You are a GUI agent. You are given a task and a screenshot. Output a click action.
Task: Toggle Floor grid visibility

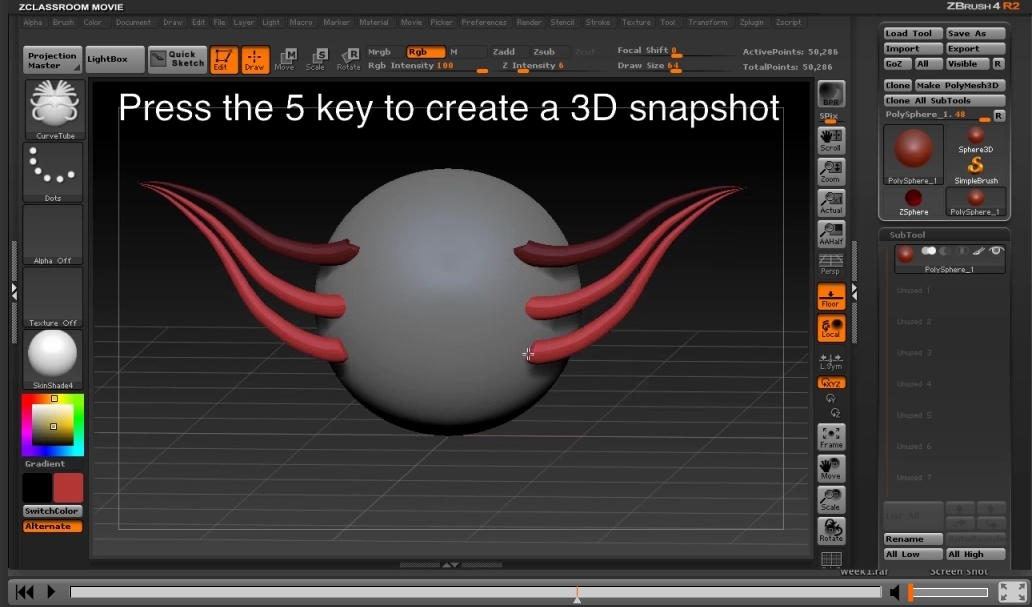point(830,296)
